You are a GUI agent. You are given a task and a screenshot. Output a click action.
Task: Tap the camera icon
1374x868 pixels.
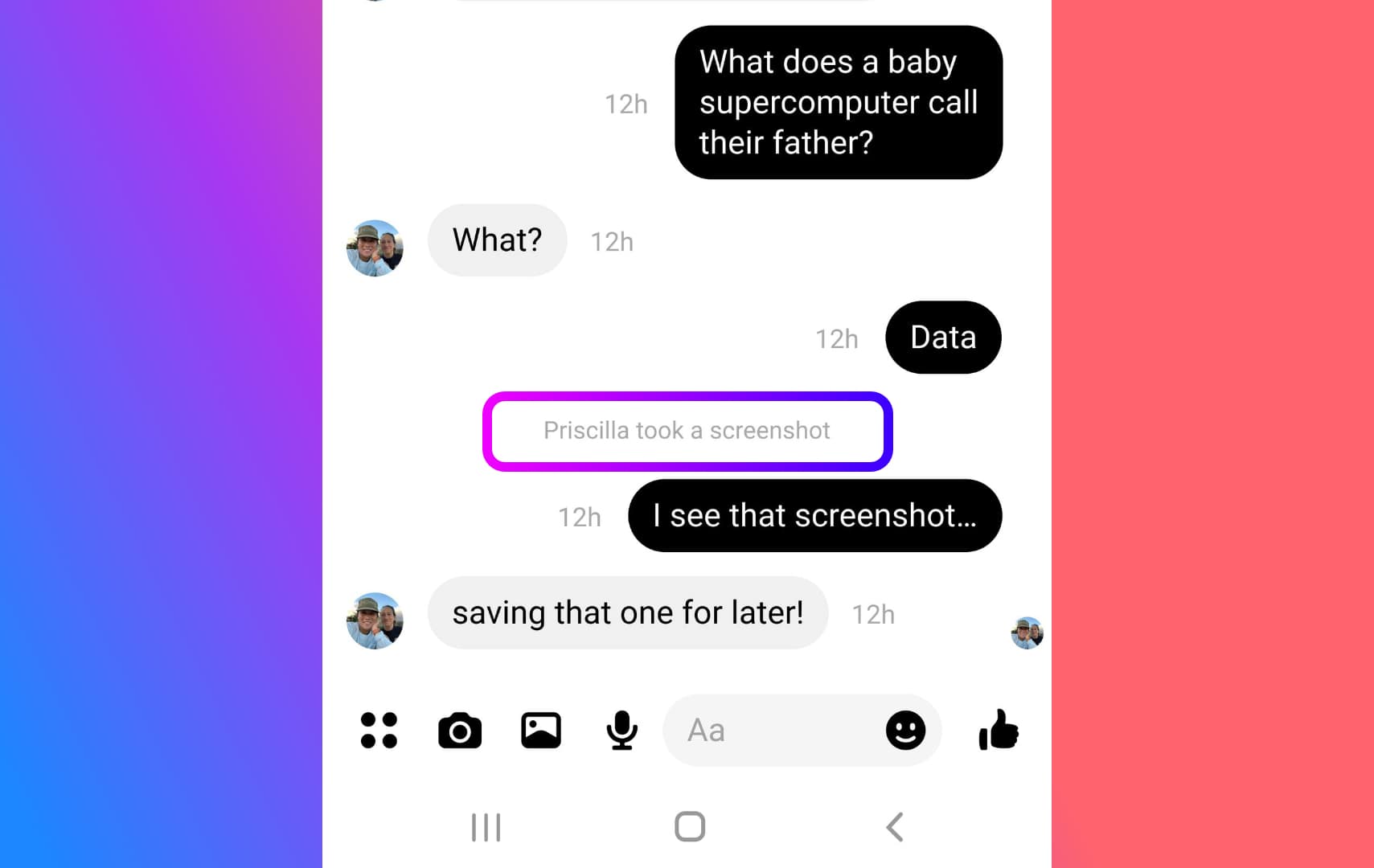tap(460, 731)
